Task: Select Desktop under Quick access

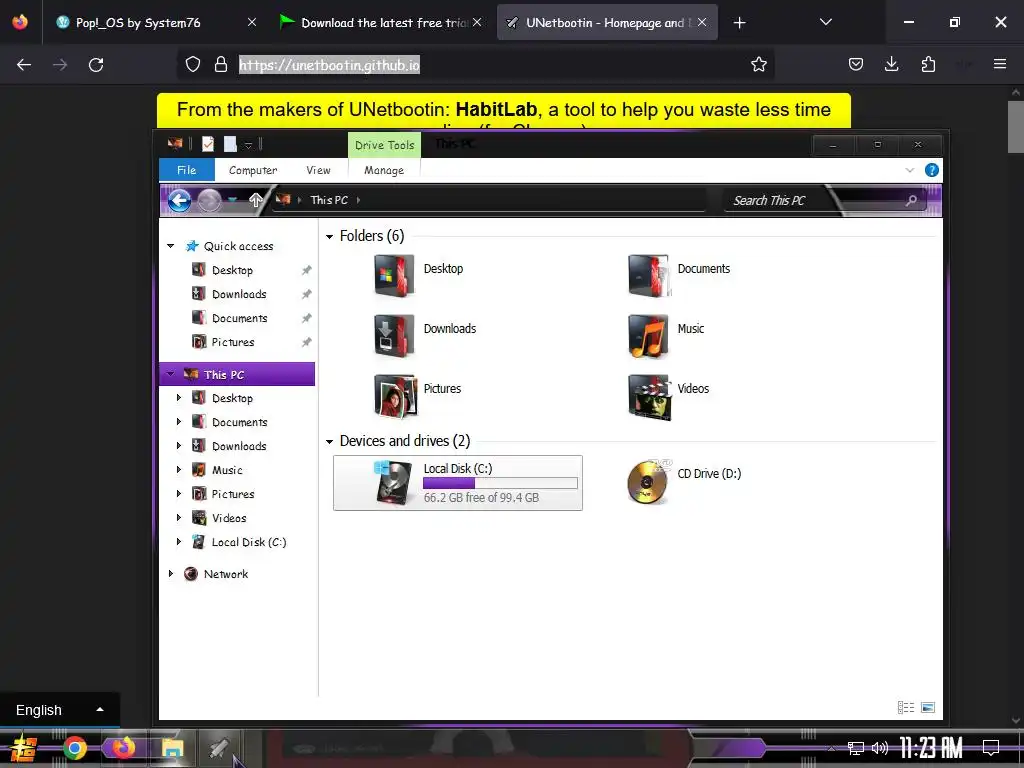Action: point(232,270)
